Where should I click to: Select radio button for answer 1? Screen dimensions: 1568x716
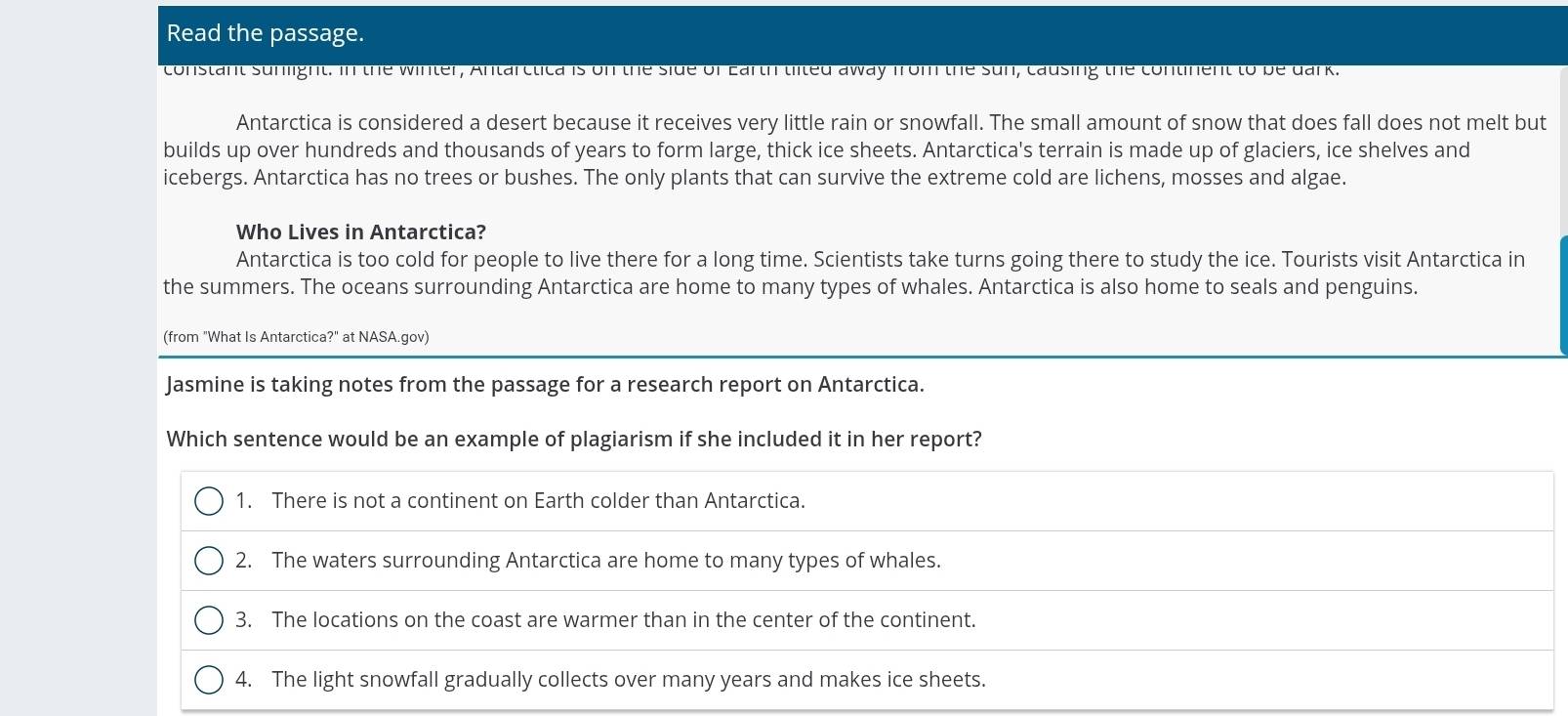(x=209, y=501)
